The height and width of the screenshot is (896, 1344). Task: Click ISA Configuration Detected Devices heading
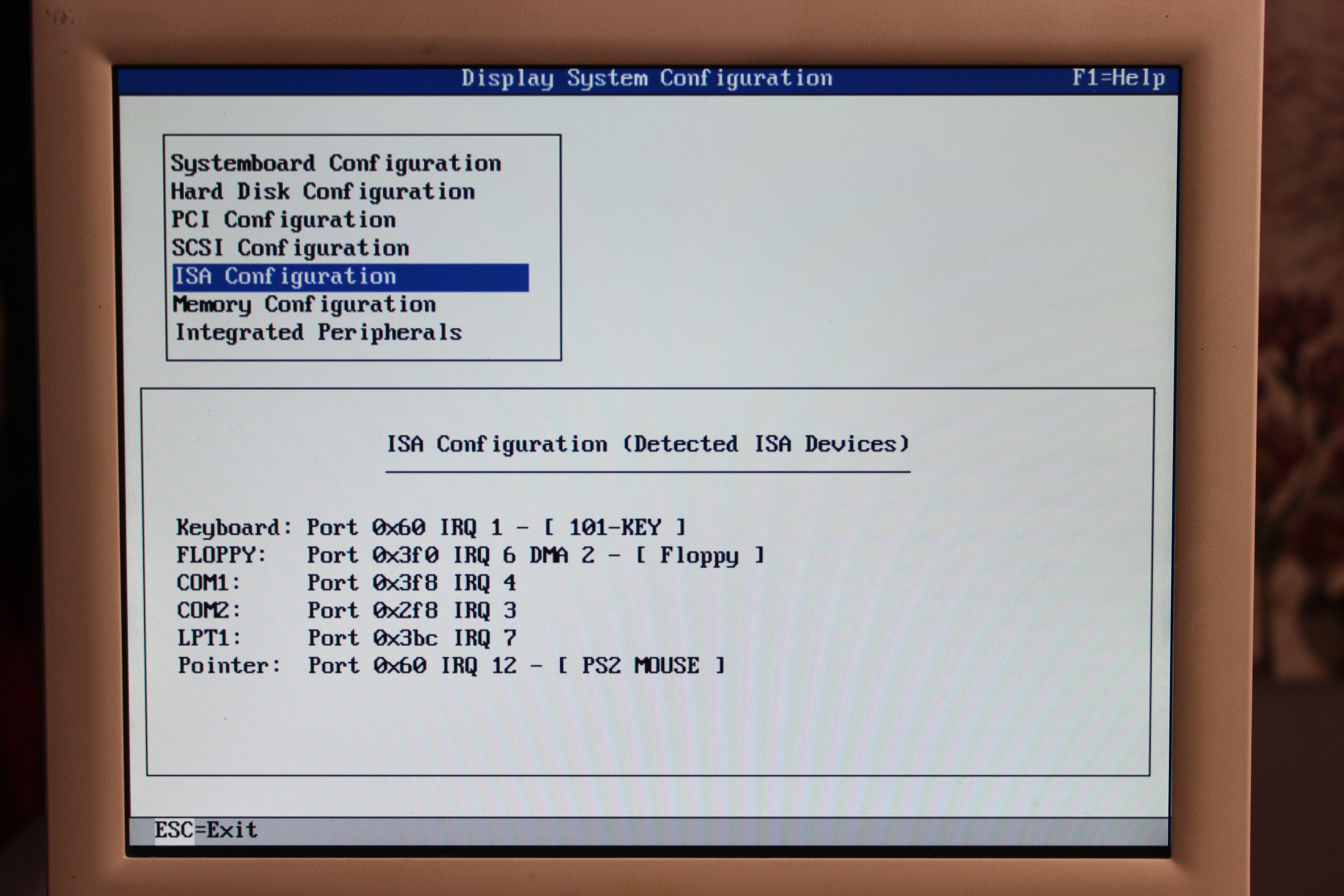pyautogui.click(x=647, y=445)
